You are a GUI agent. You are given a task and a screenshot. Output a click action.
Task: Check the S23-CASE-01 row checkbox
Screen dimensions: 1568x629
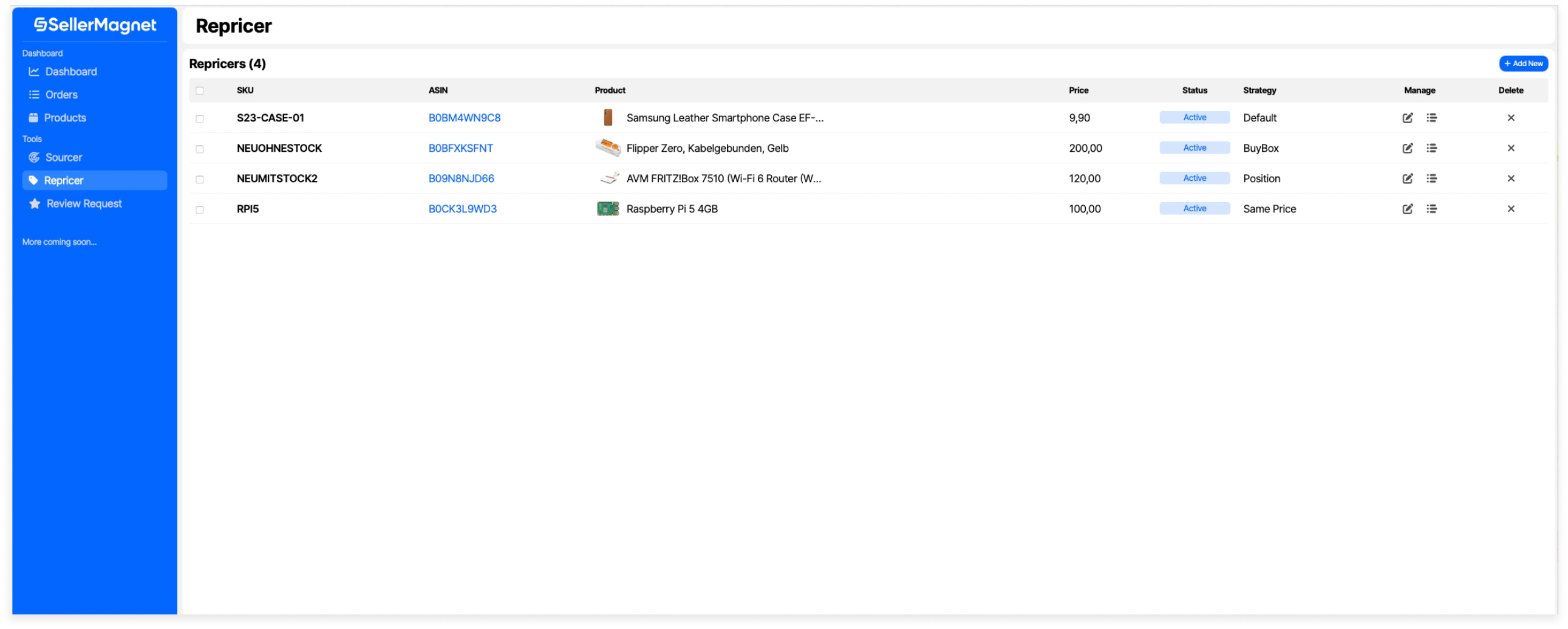(x=200, y=119)
